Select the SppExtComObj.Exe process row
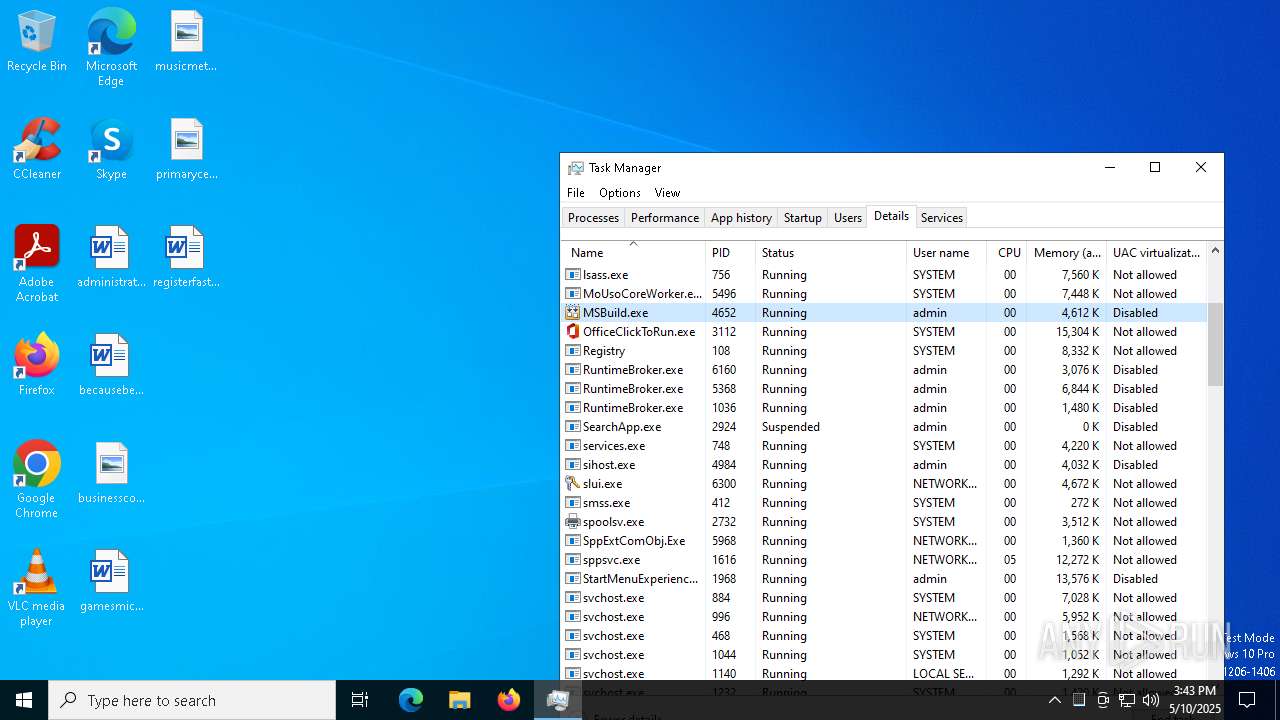Viewport: 1280px width, 720px height. tap(884, 541)
